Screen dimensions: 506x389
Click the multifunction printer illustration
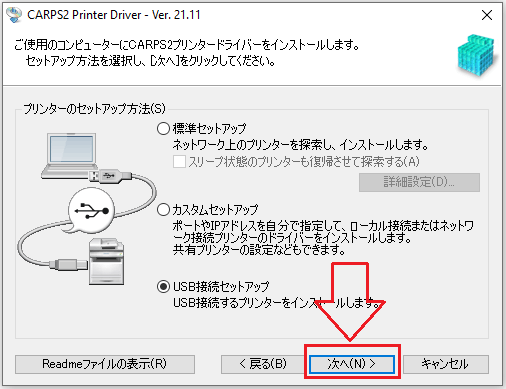pos(107,262)
